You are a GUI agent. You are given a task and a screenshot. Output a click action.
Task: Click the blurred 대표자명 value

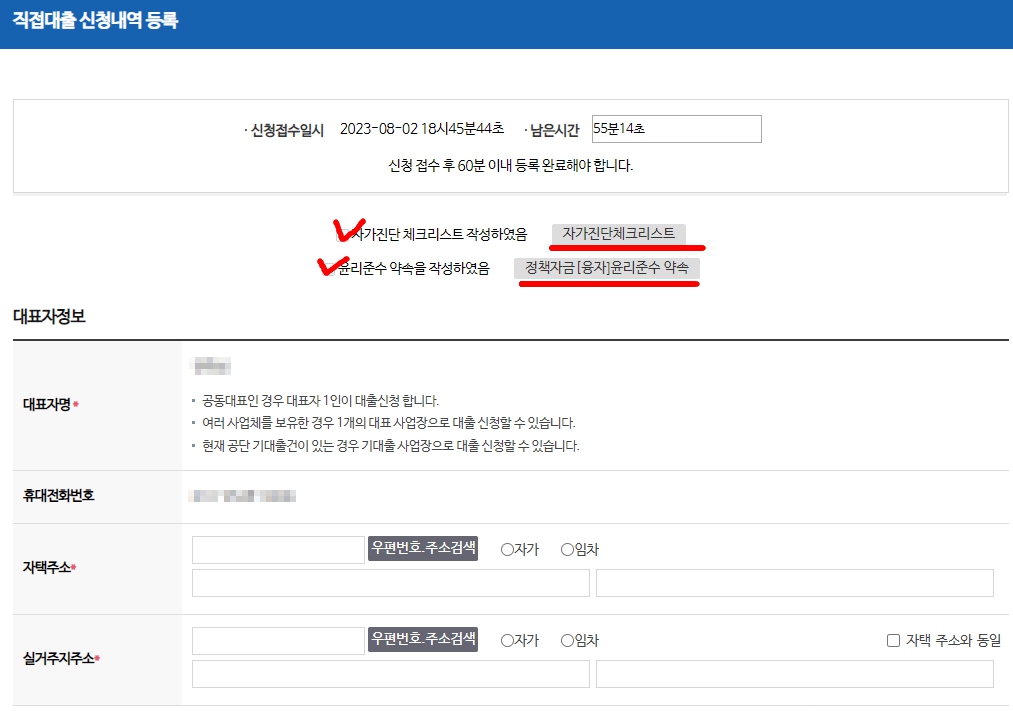click(x=213, y=366)
